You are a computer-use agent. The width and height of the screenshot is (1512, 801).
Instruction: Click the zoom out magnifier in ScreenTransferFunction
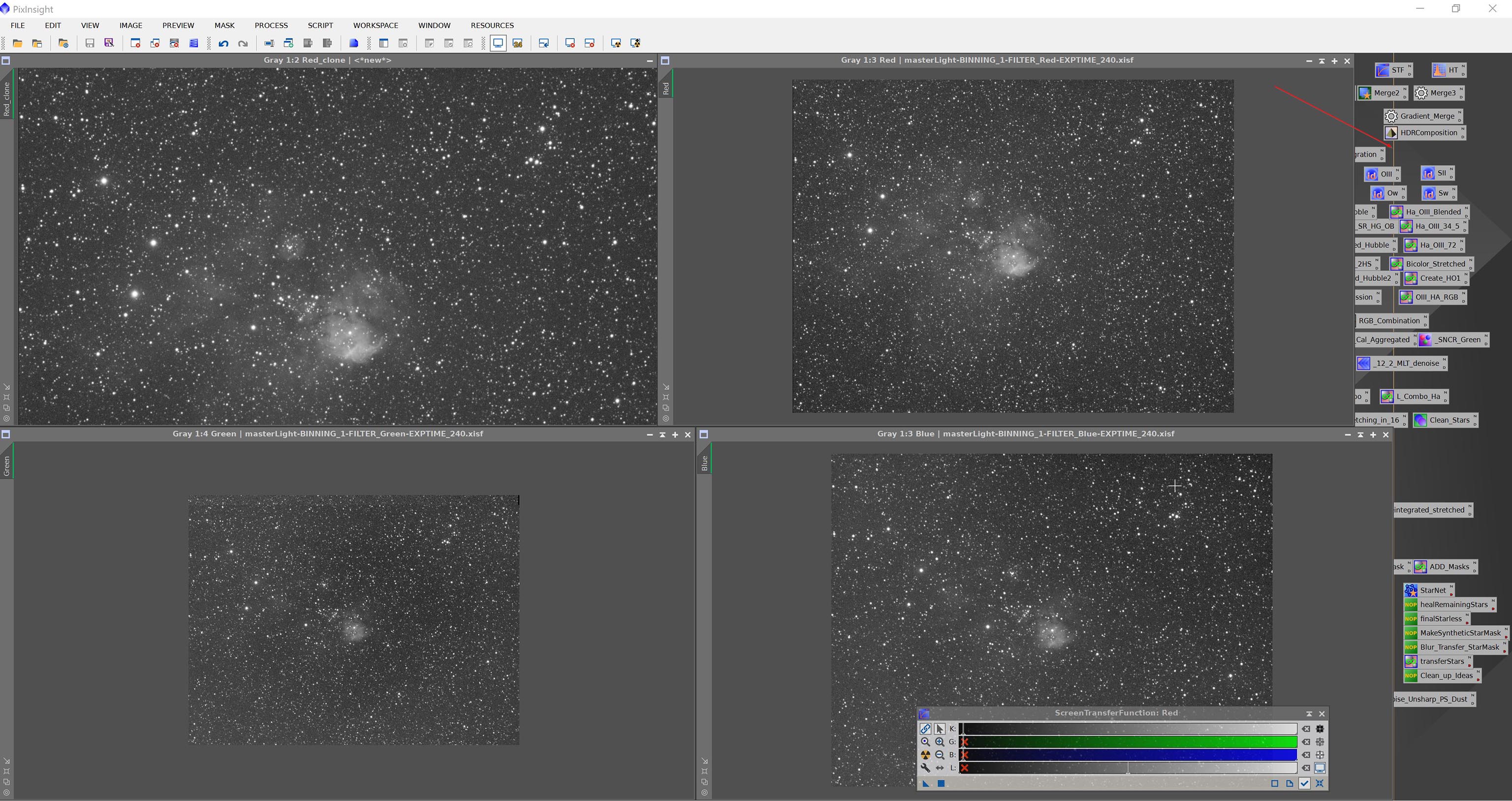pyautogui.click(x=939, y=755)
